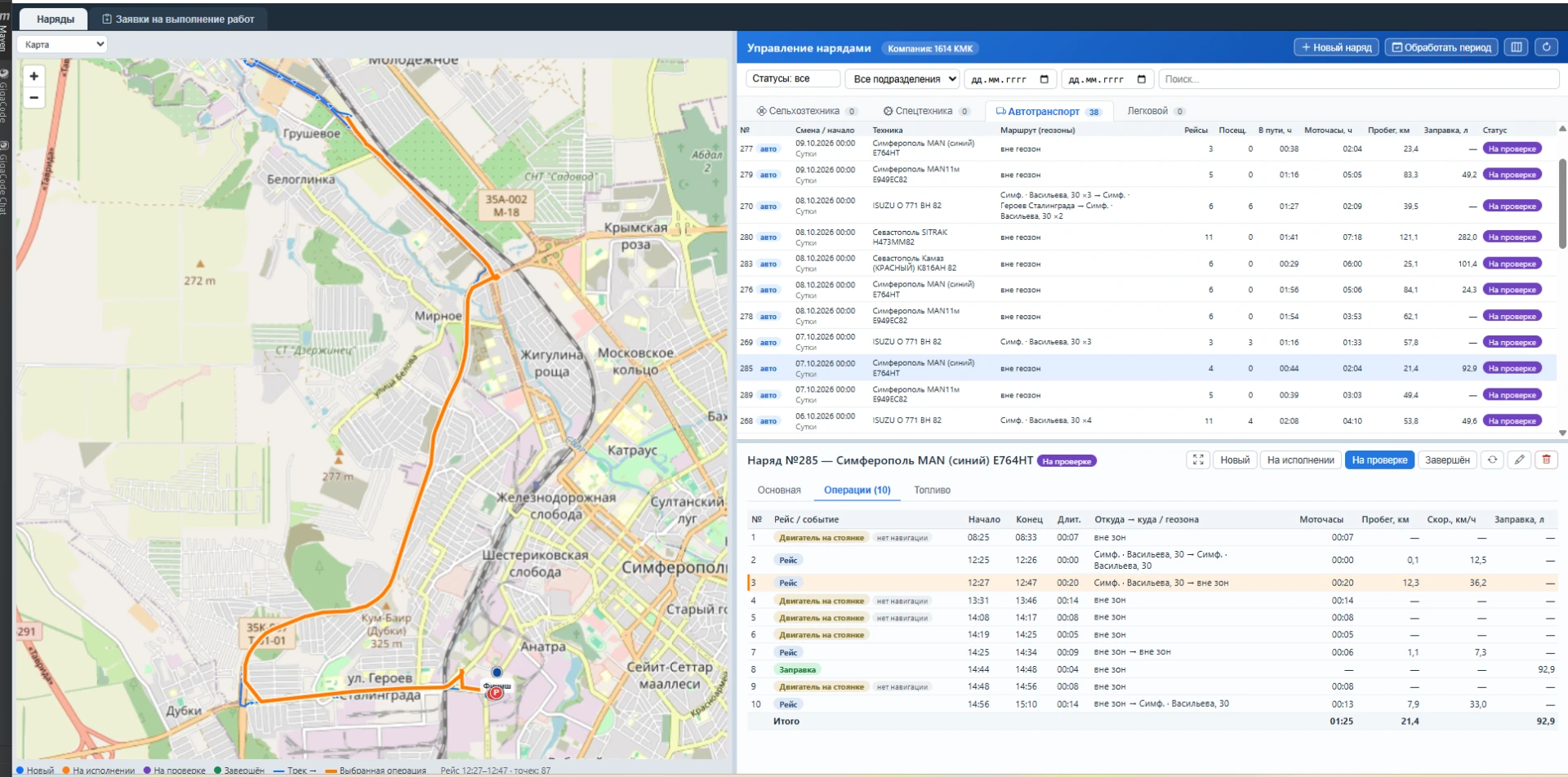1568x777 pixels.
Task: Open column layout settings icon in header
Action: coord(1517,47)
